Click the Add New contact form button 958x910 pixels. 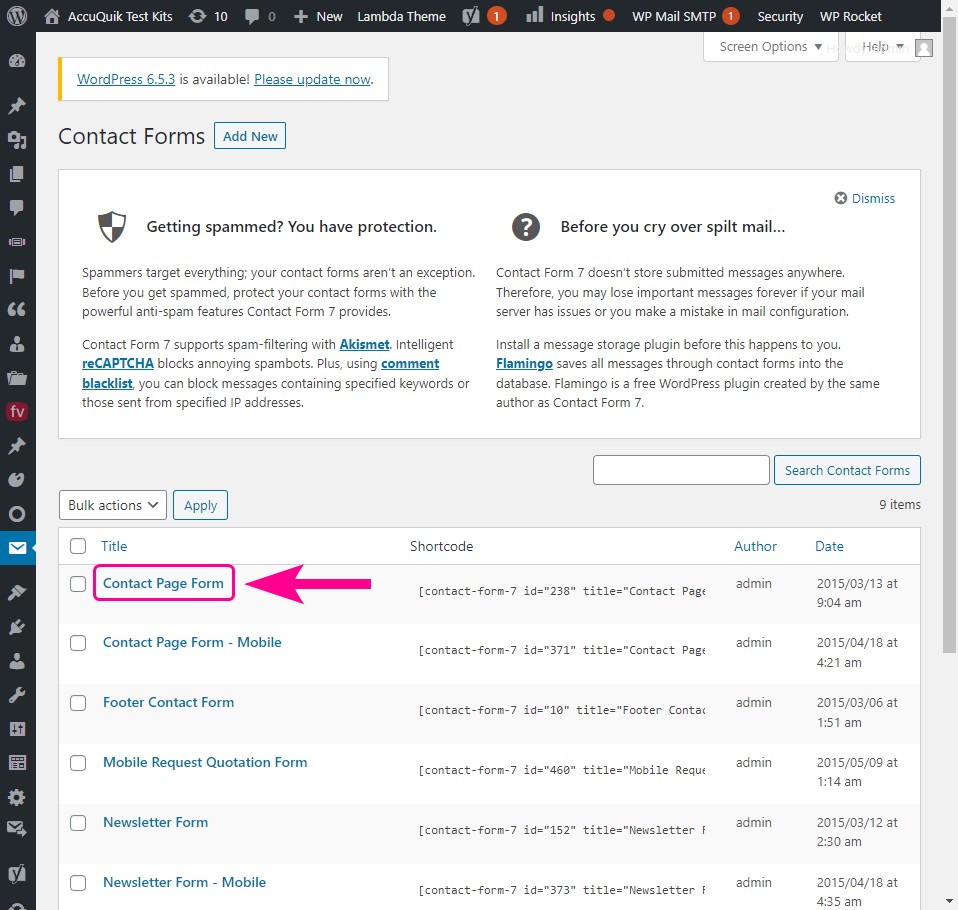tap(250, 136)
